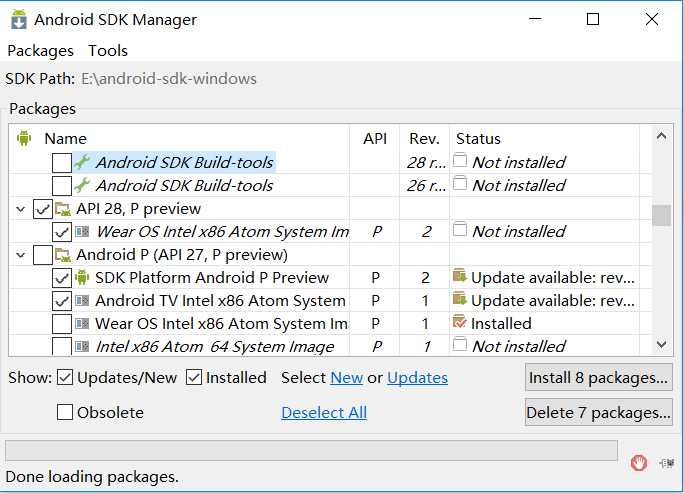Click the Android TV system image icon

click(82, 300)
